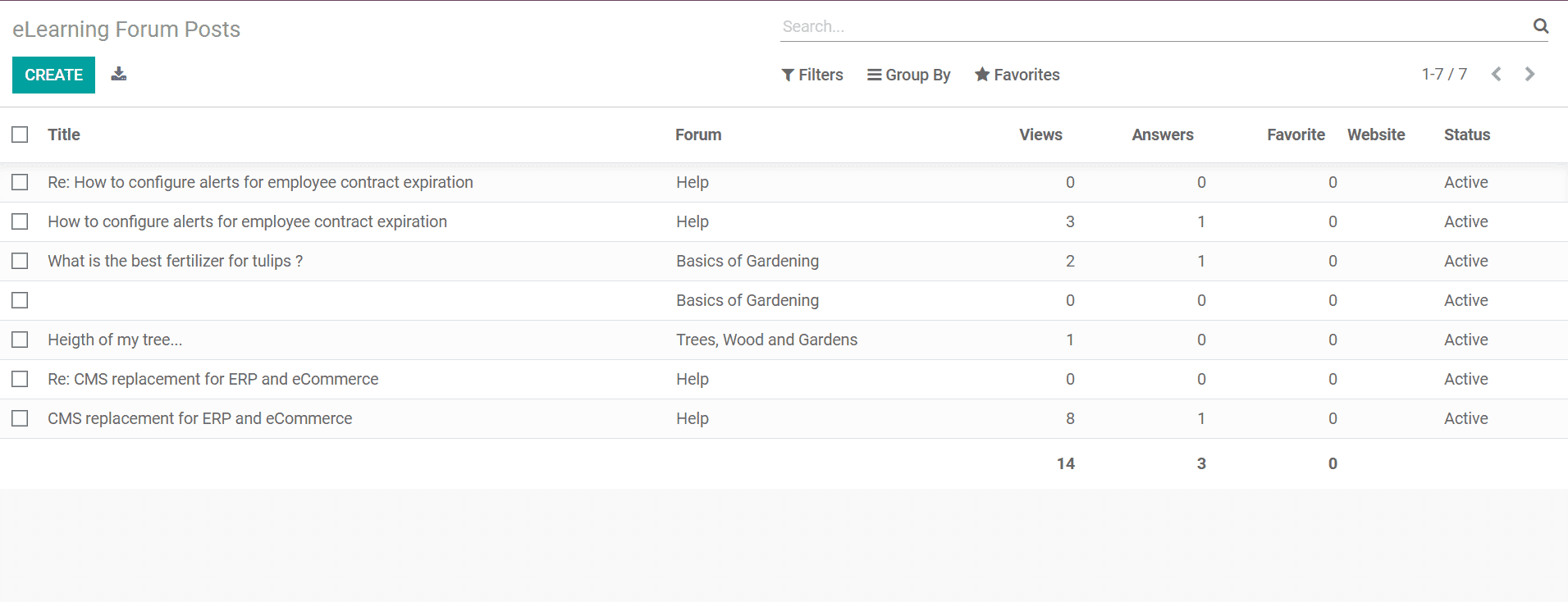This screenshot has height=602, width=1568.
Task: Click the total answers value 3
Action: pos(1201,463)
